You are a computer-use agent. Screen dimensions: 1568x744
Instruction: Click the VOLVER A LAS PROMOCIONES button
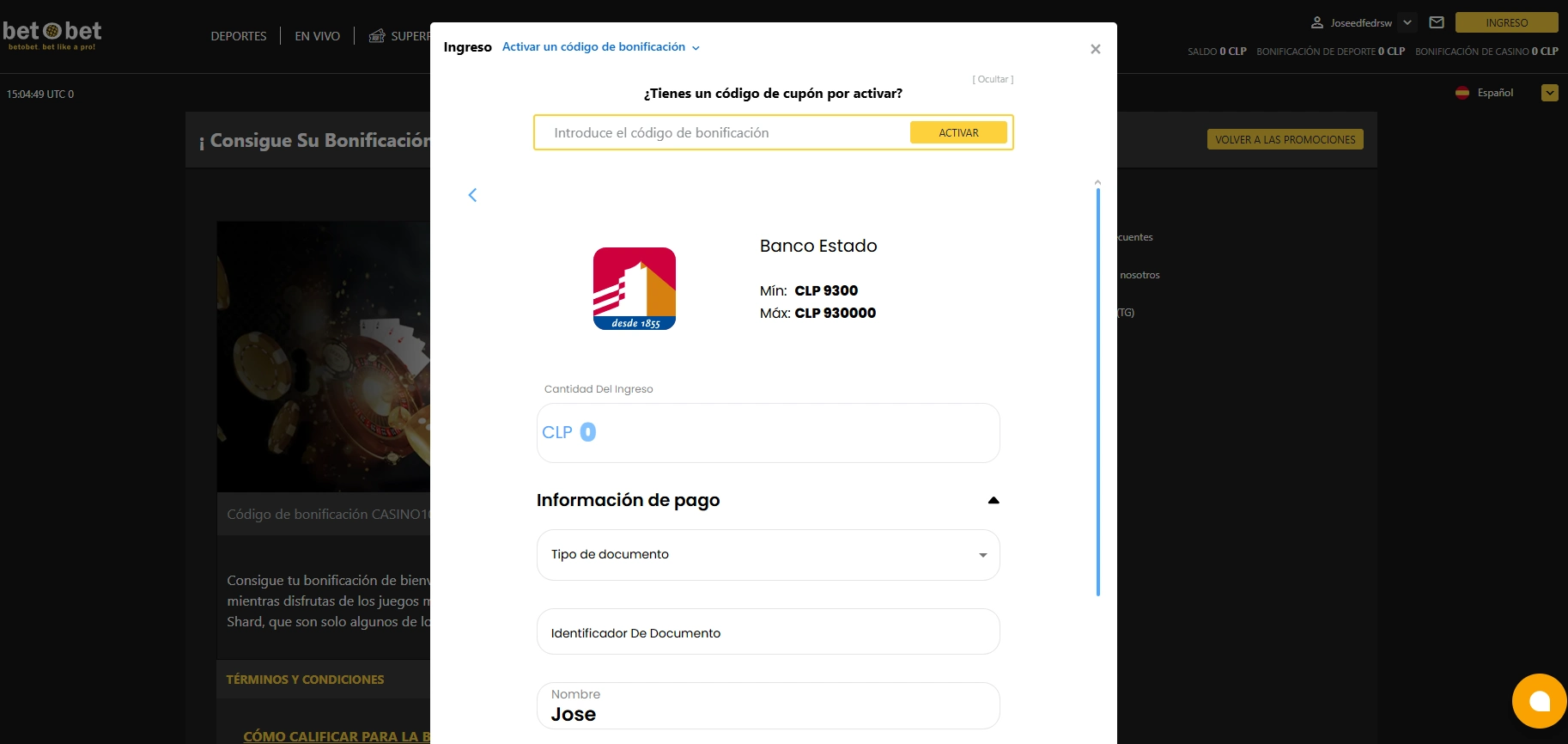click(x=1285, y=139)
